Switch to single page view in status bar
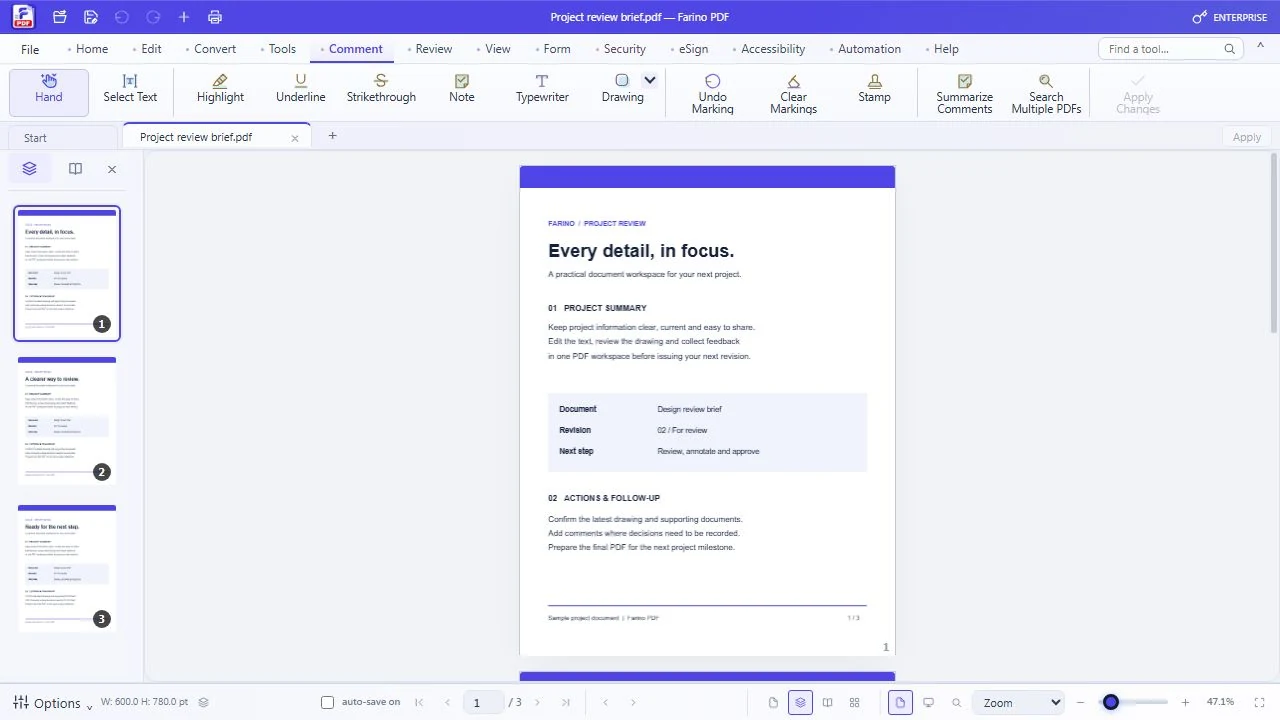 coord(773,703)
